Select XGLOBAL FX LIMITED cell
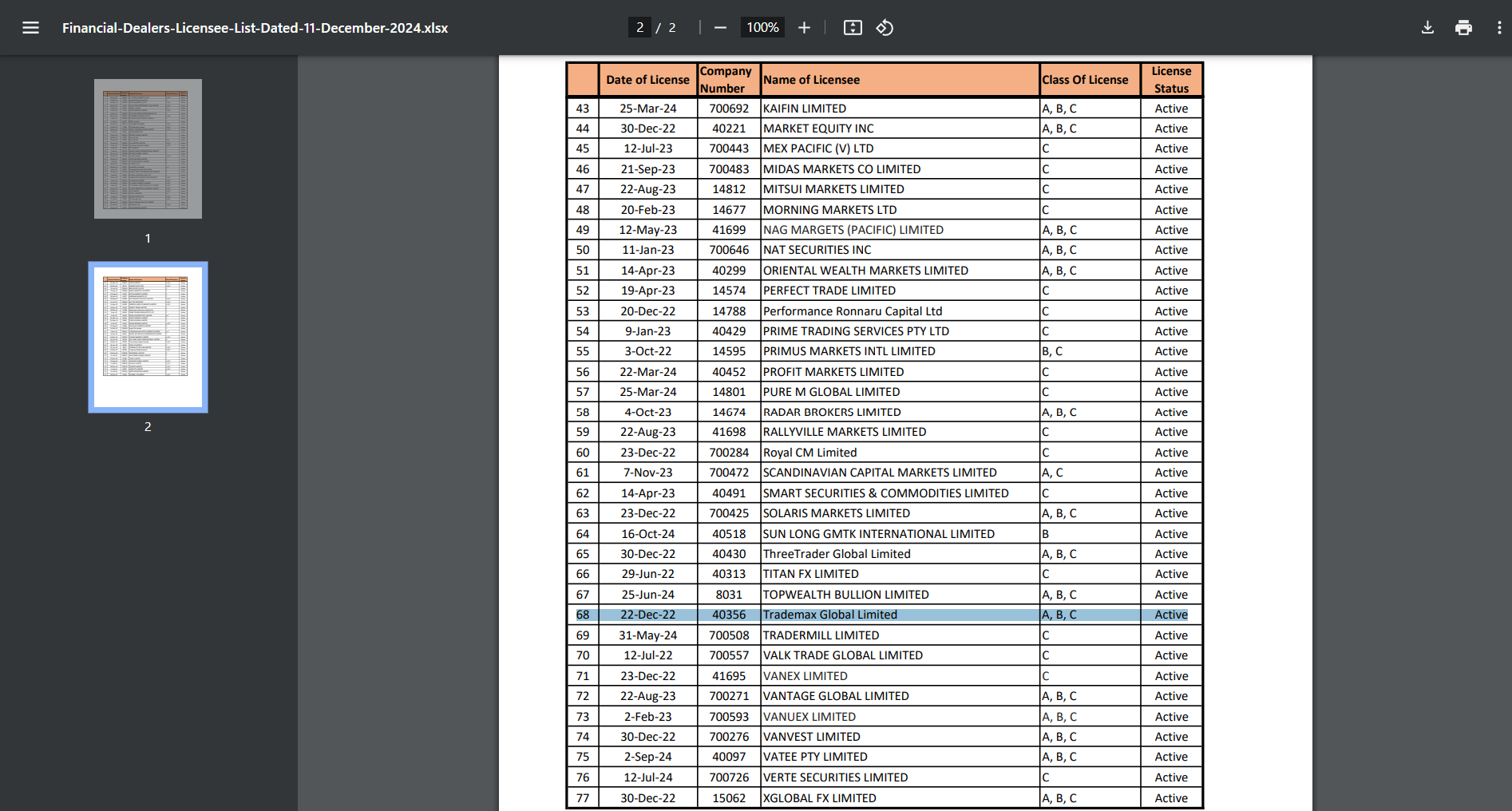The width and height of the screenshot is (1512, 811). click(x=900, y=798)
